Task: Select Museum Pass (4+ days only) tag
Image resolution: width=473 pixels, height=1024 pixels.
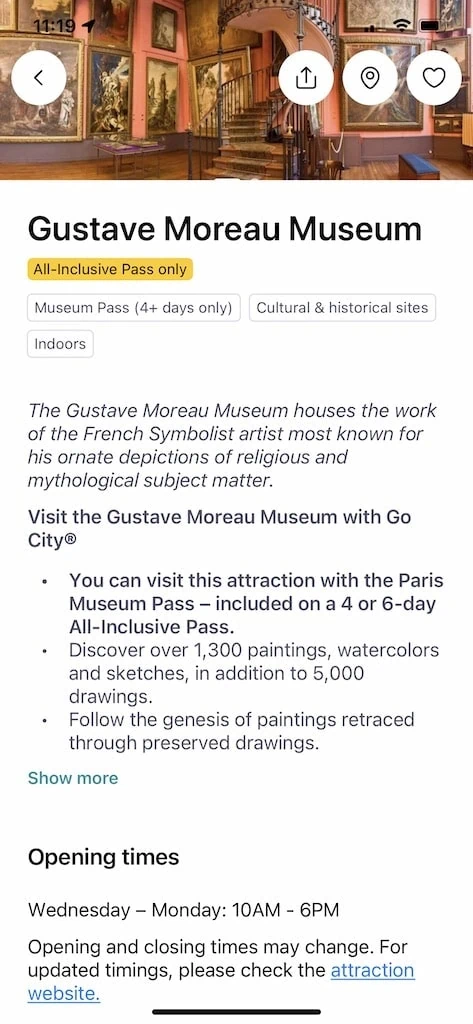Action: click(x=133, y=308)
